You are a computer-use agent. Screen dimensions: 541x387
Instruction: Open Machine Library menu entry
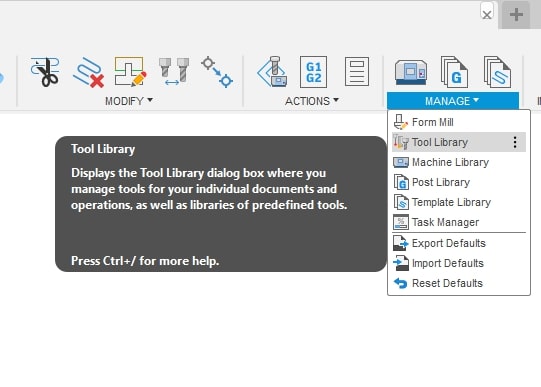tap(459, 162)
